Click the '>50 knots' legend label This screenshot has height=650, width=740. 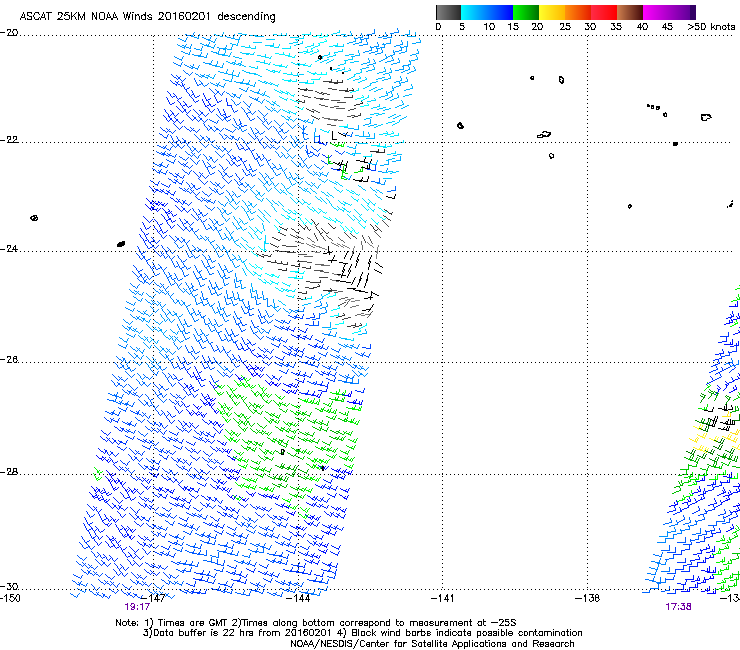pos(711,27)
